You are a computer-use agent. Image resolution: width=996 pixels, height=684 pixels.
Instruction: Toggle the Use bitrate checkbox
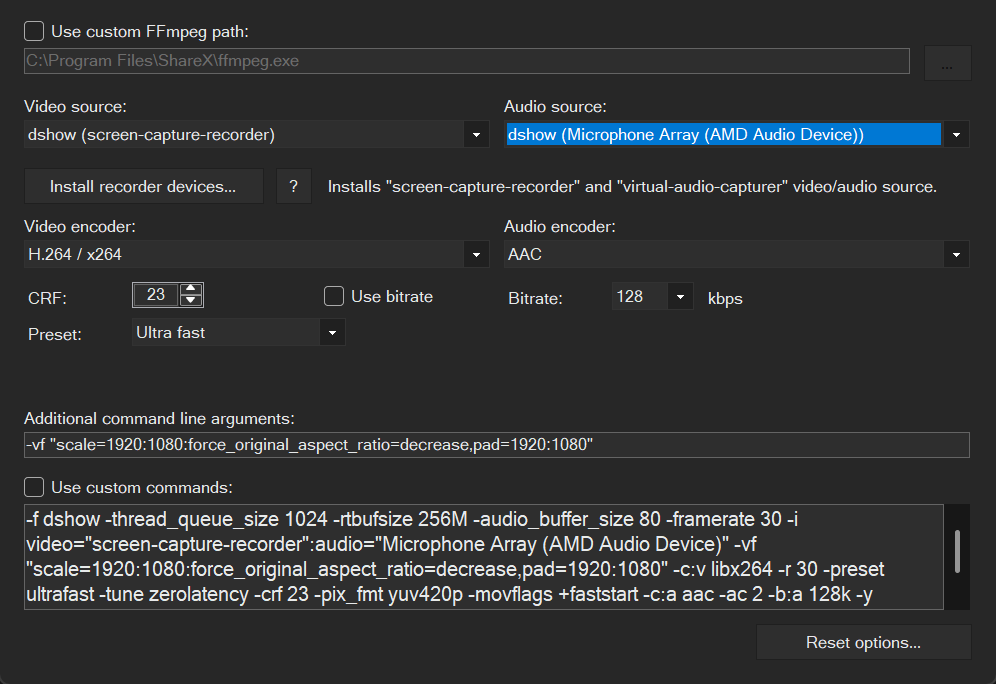click(334, 296)
